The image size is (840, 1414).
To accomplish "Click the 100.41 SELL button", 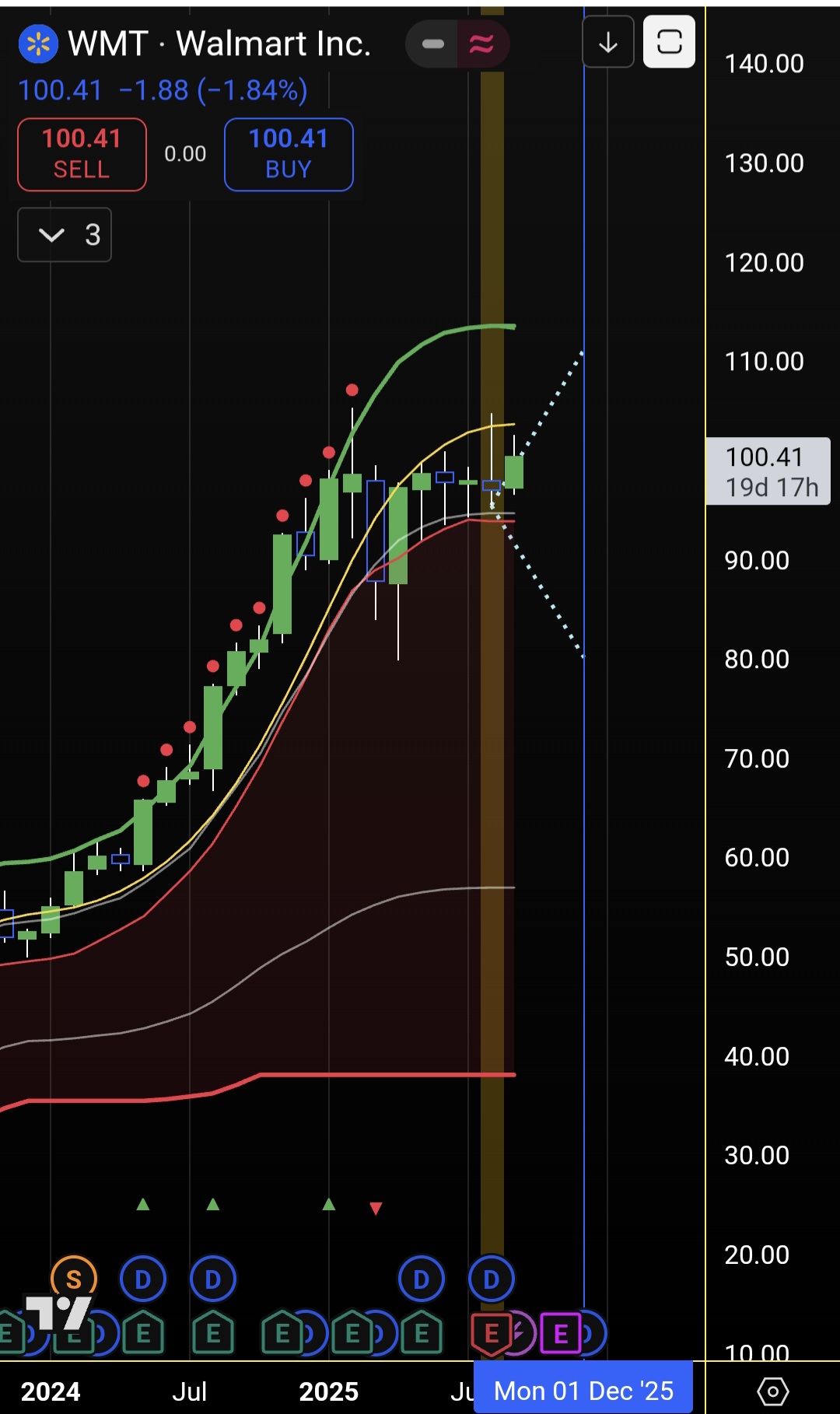I will [82, 154].
